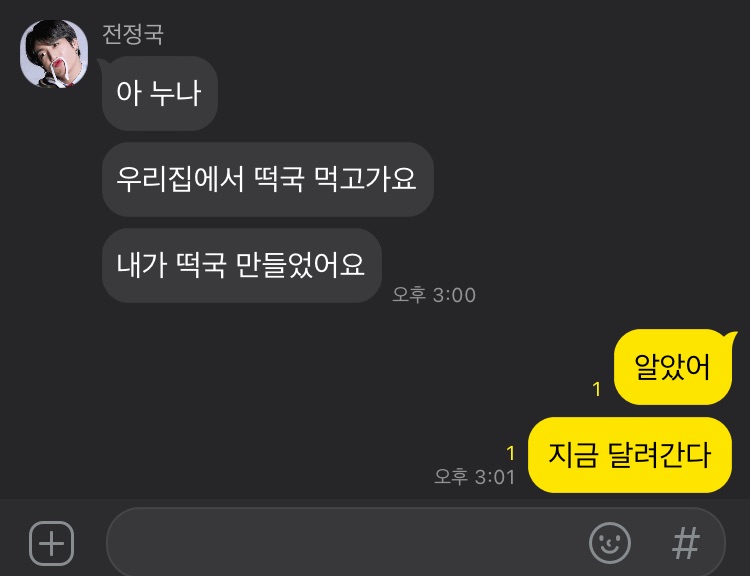
Task: Click the word 누나 in first bubble
Action: (175, 93)
